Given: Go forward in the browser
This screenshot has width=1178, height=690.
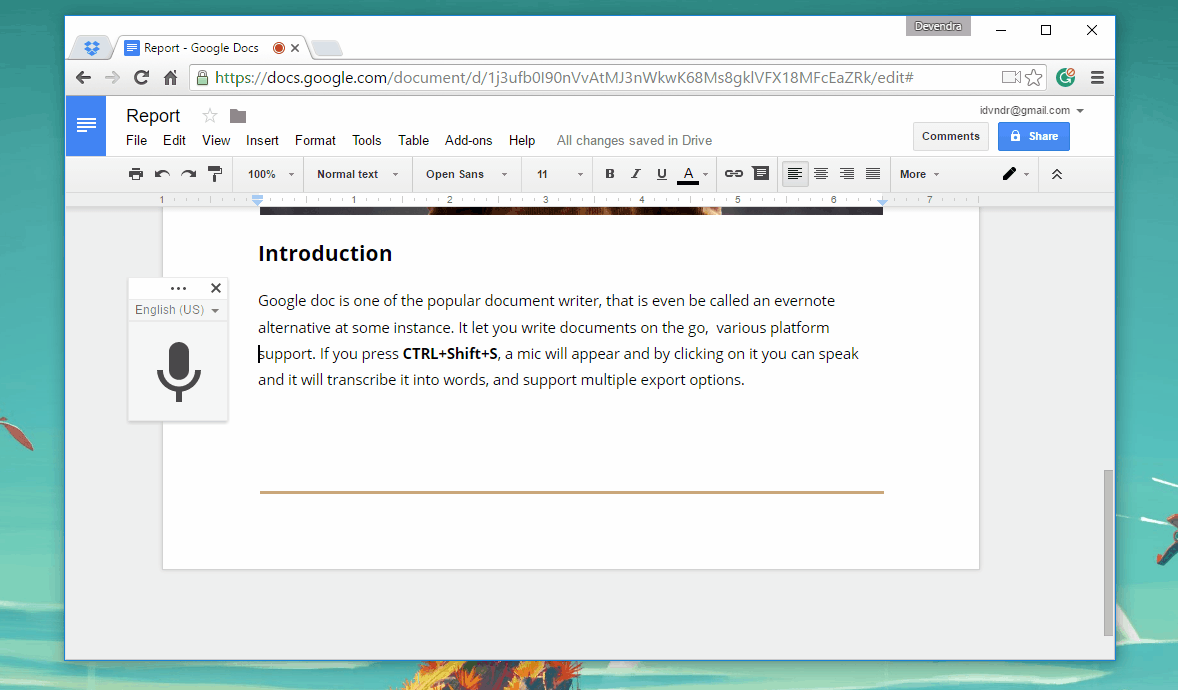Looking at the screenshot, I should [112, 77].
